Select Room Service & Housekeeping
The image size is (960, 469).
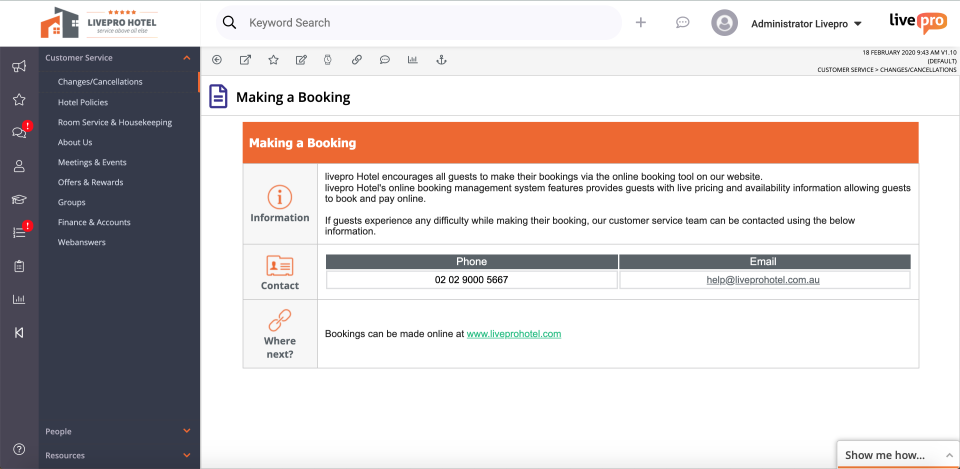click(114, 122)
